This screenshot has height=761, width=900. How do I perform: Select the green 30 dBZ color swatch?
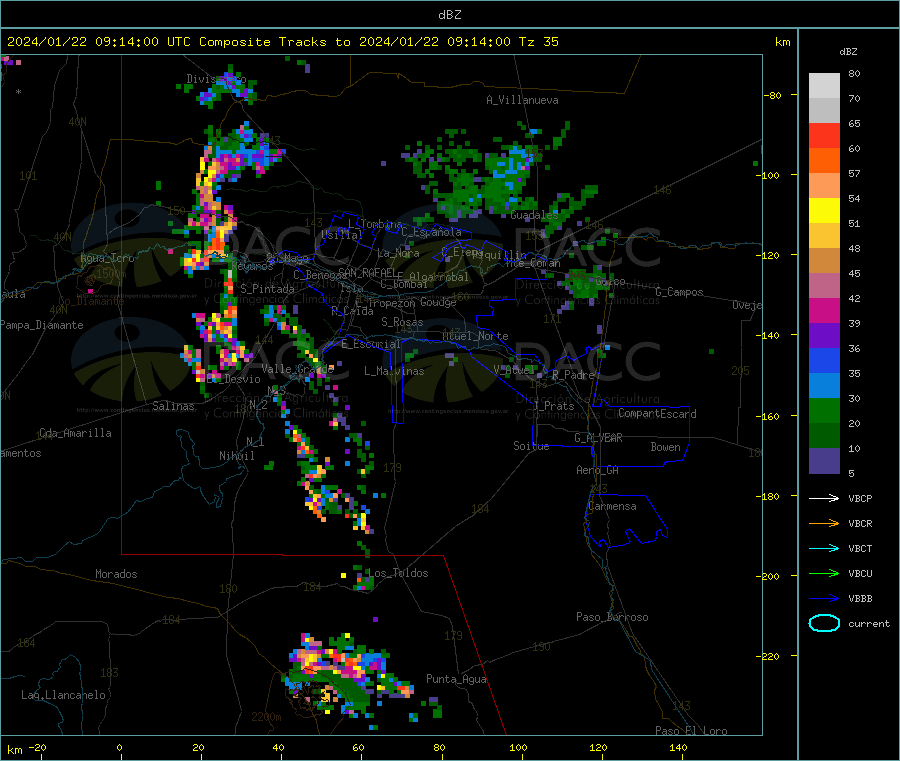click(824, 410)
